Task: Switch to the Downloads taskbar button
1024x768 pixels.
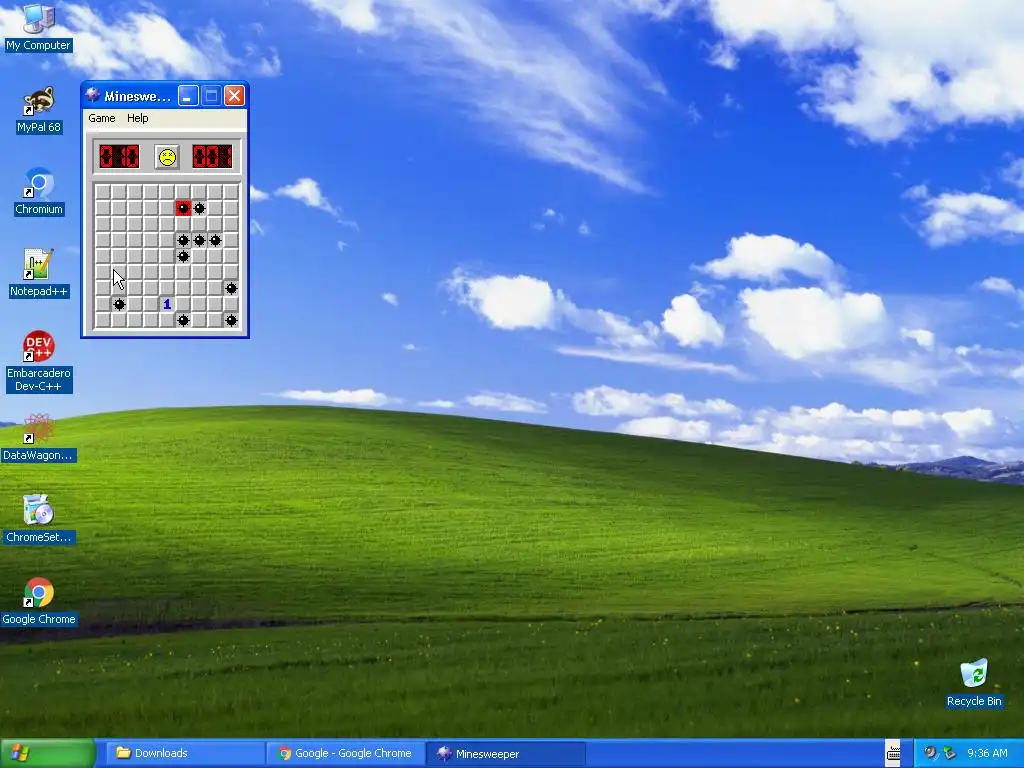Action: [x=183, y=754]
